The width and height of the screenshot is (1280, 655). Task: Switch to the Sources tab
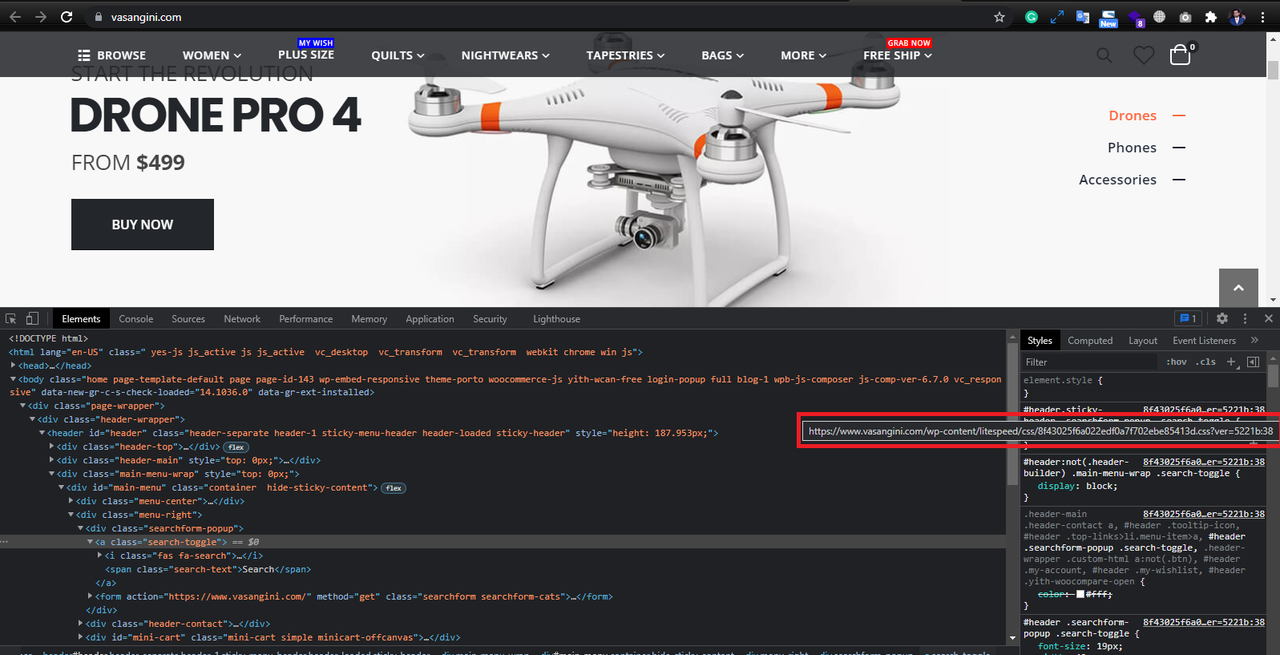[188, 319]
